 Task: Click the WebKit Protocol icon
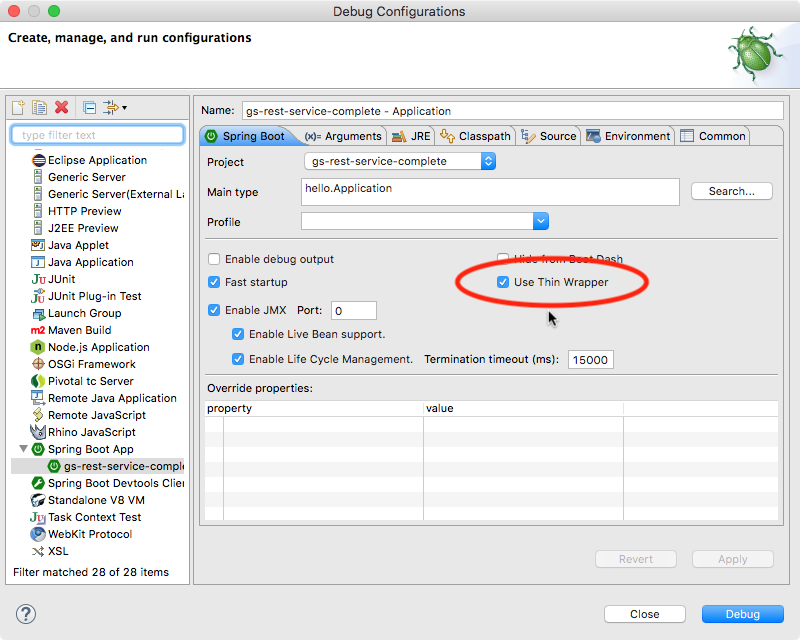(38, 534)
